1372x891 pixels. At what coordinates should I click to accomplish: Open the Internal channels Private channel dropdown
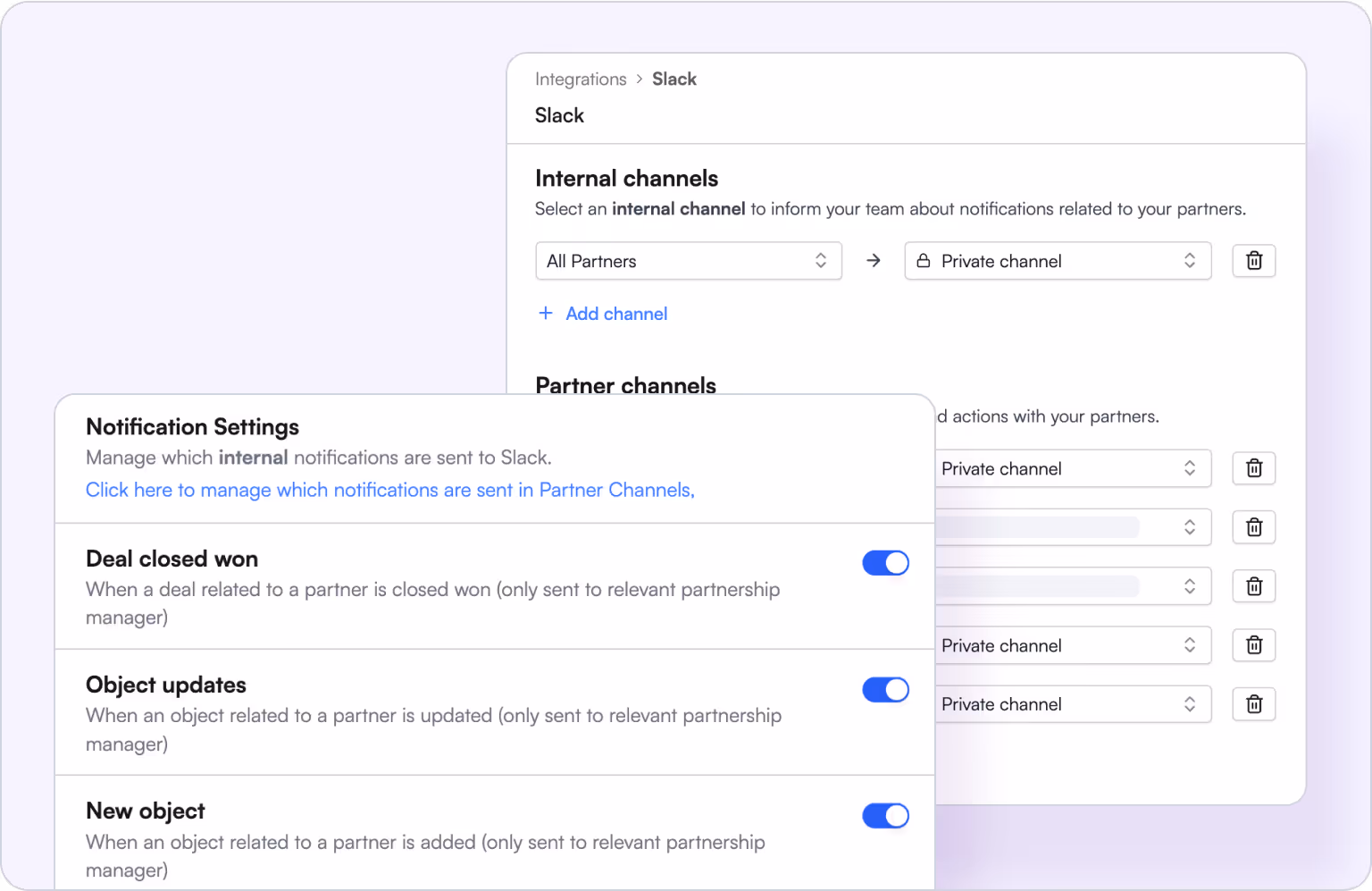coord(1058,261)
